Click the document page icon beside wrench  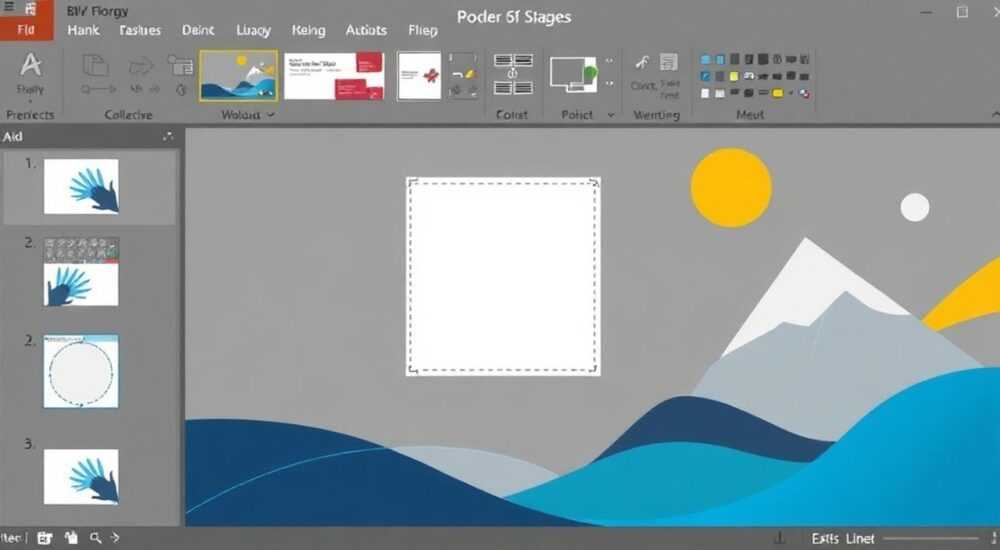tap(668, 62)
